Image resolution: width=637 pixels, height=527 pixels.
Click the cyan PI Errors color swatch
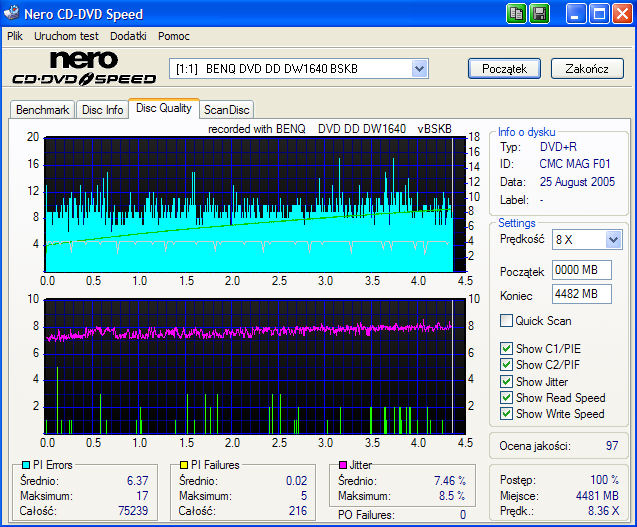(x=26, y=465)
